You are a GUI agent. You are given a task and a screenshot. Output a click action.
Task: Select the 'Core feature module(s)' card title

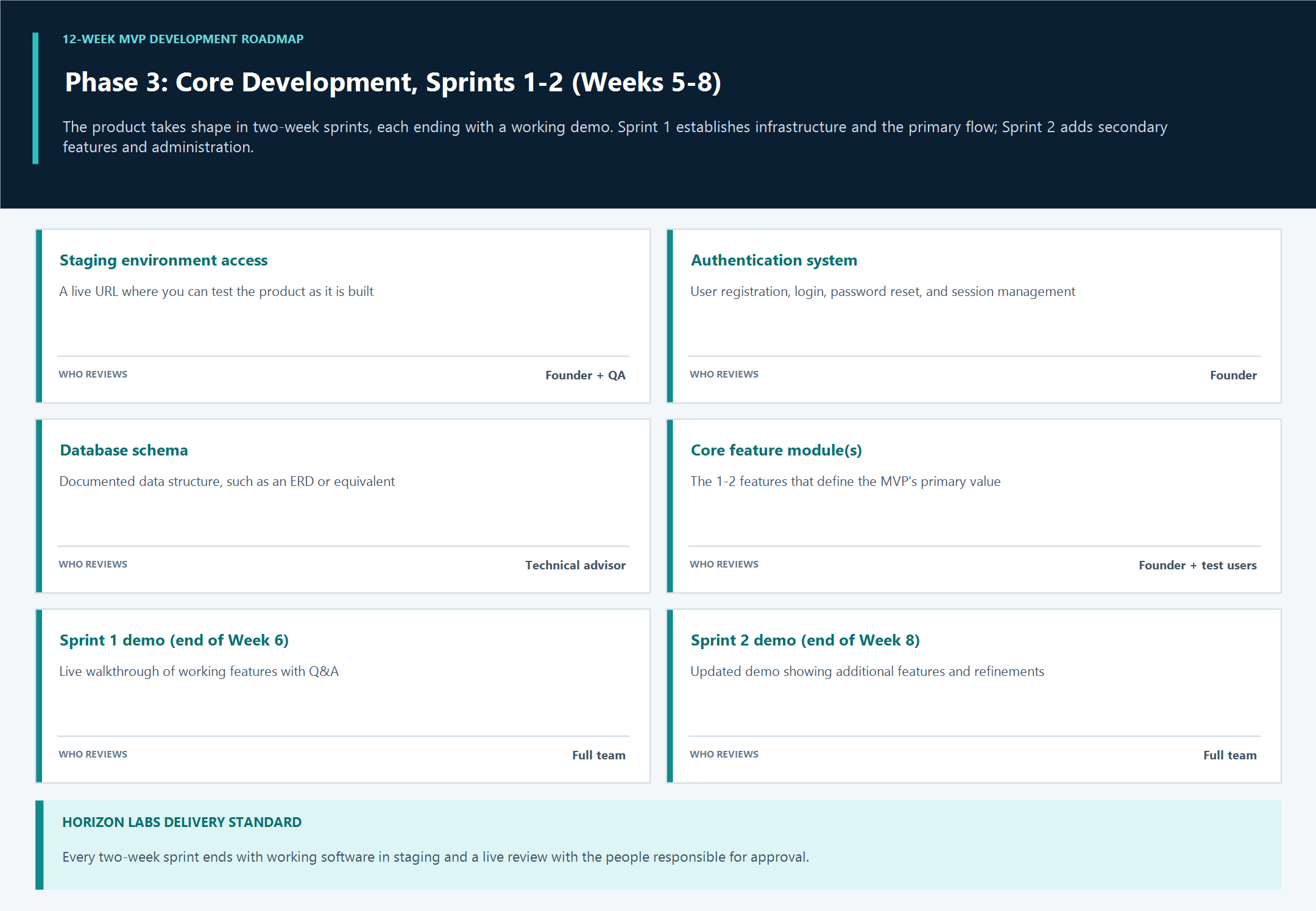[776, 450]
